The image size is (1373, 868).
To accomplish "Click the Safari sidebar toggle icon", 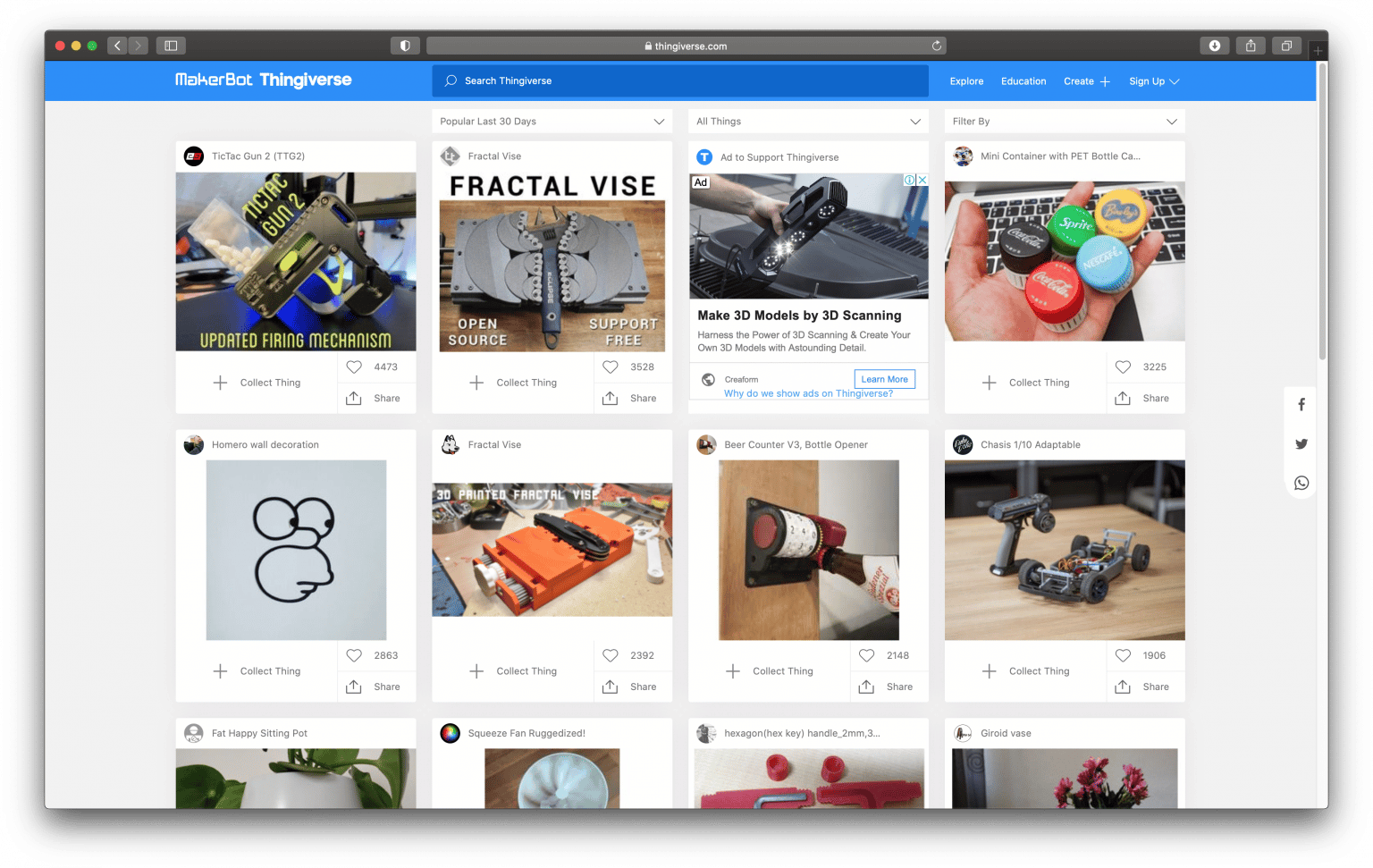I will click(x=171, y=46).
